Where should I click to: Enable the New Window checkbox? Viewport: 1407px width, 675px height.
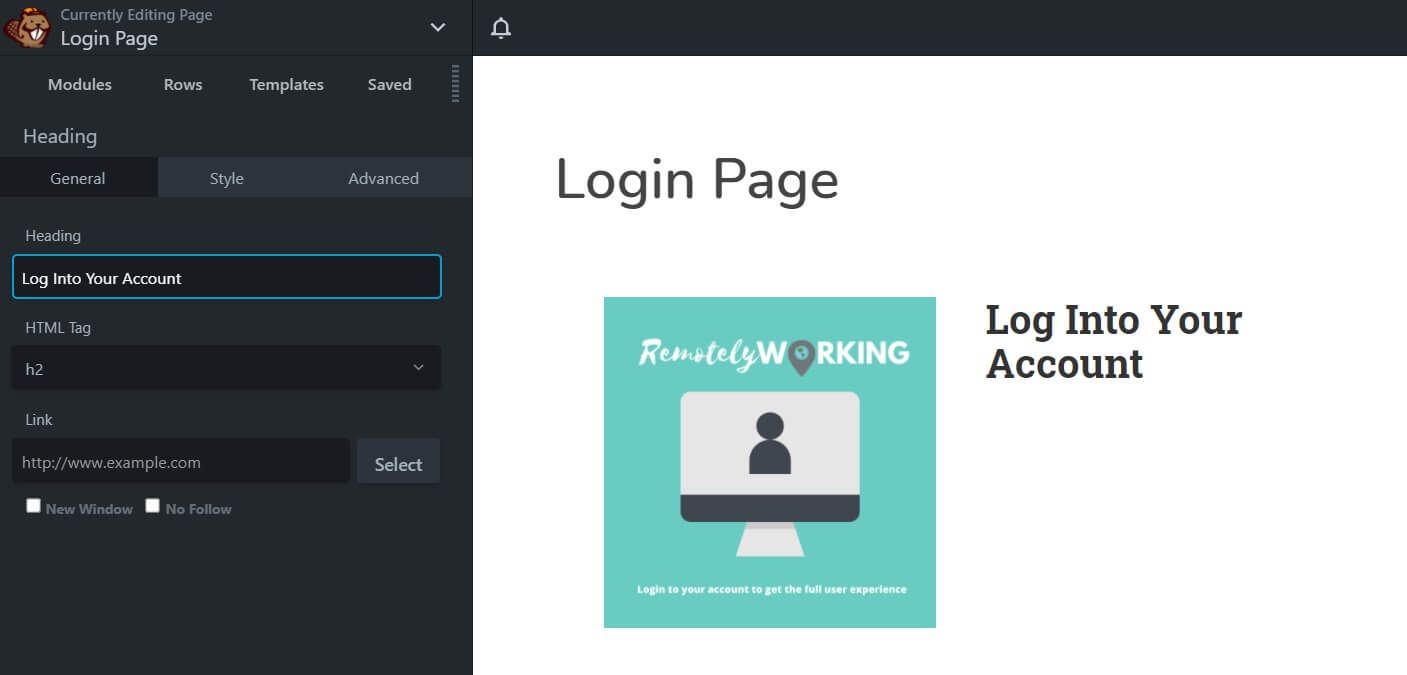pyautogui.click(x=33, y=506)
